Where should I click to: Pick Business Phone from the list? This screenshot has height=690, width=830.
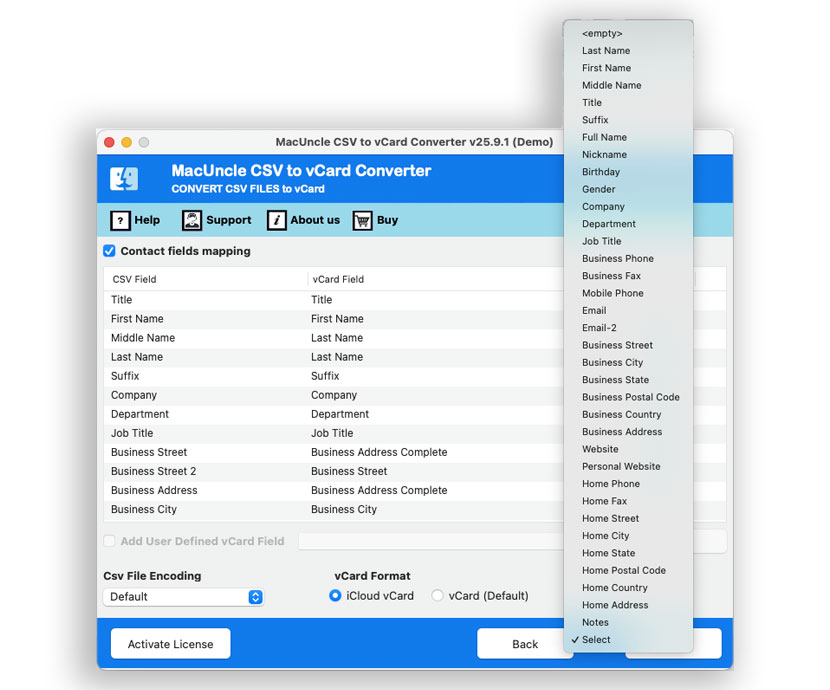[628, 259]
